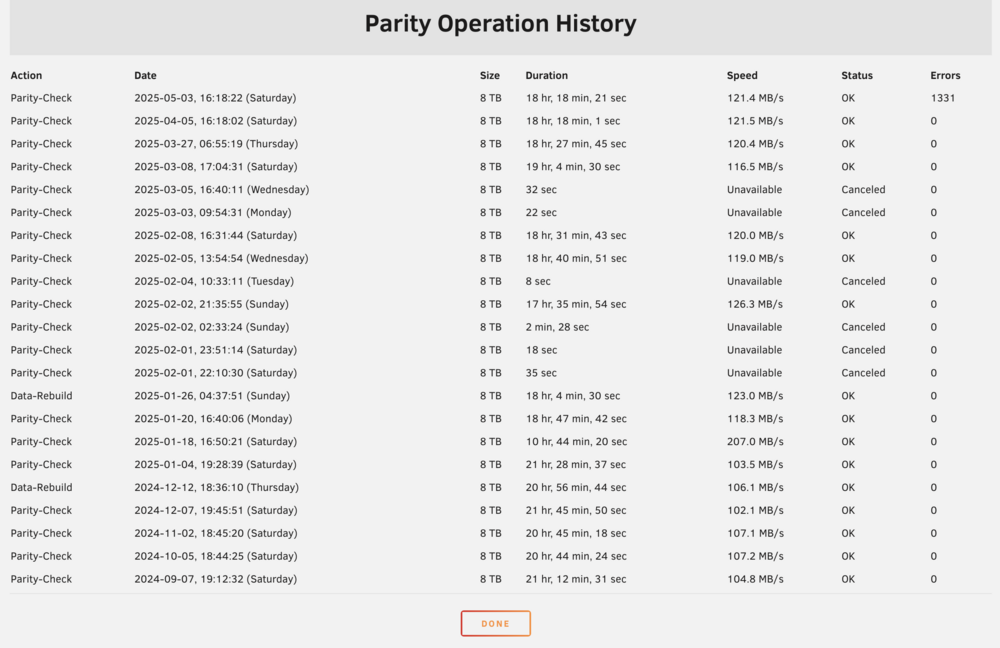1000x648 pixels.
Task: Click date 2025-03-08, 17:04:31 (Saturday)
Action: 216,167
